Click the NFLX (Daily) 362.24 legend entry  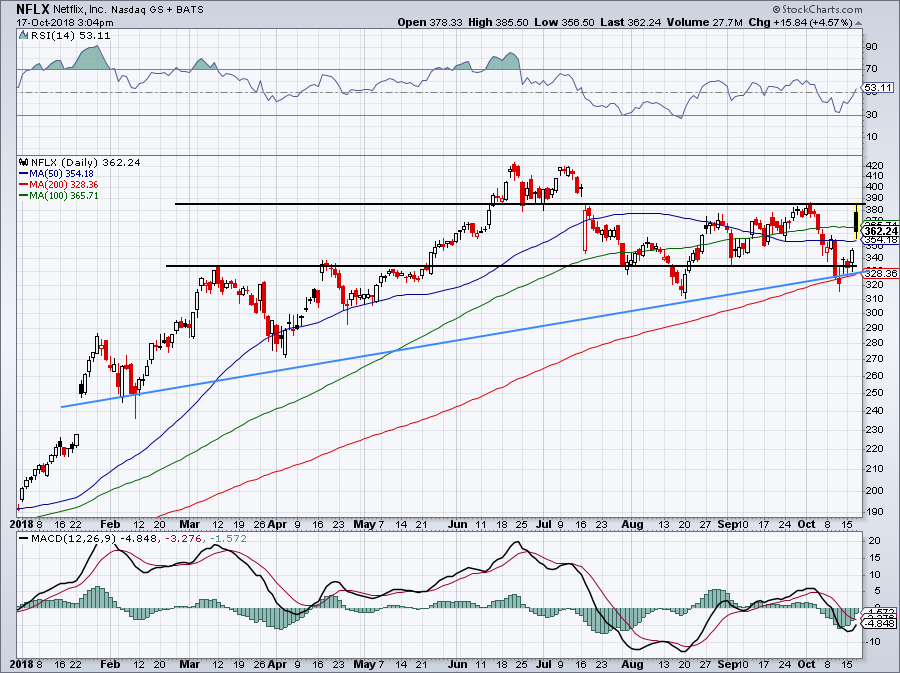tap(86, 162)
